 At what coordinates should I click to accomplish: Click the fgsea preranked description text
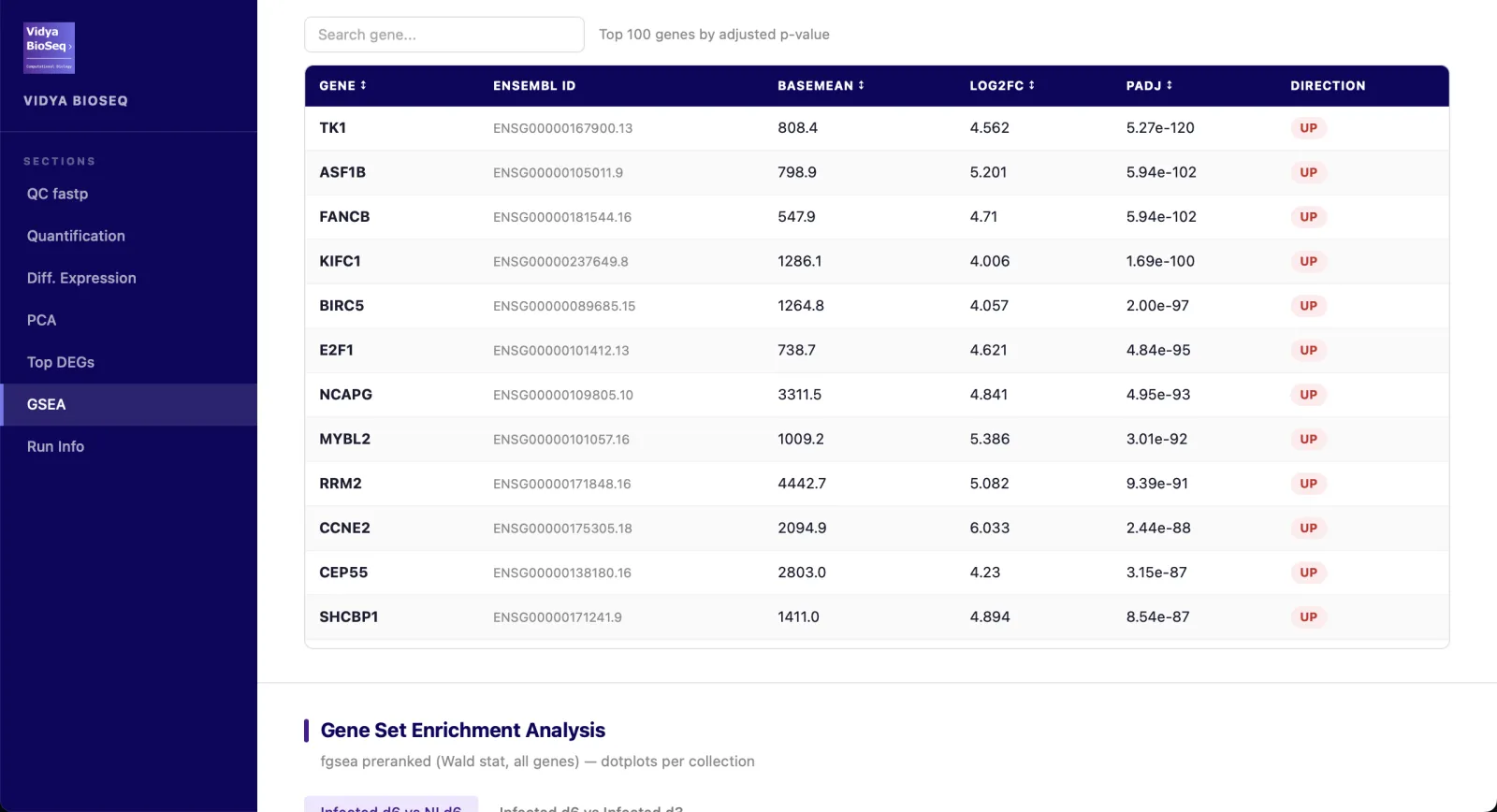coord(537,761)
